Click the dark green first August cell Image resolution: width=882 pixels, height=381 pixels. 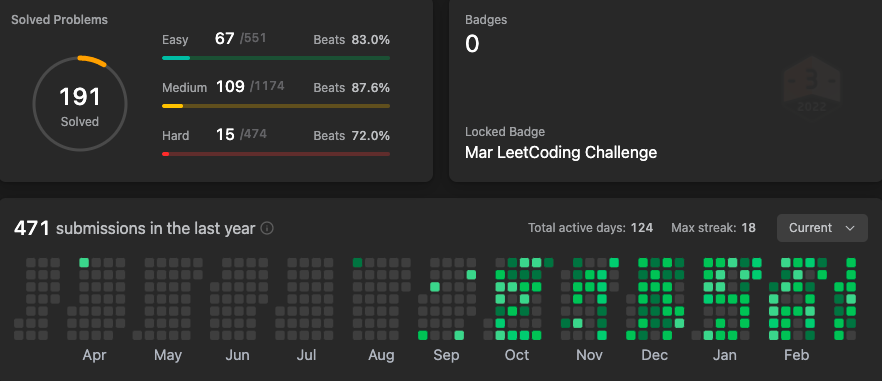(357, 262)
